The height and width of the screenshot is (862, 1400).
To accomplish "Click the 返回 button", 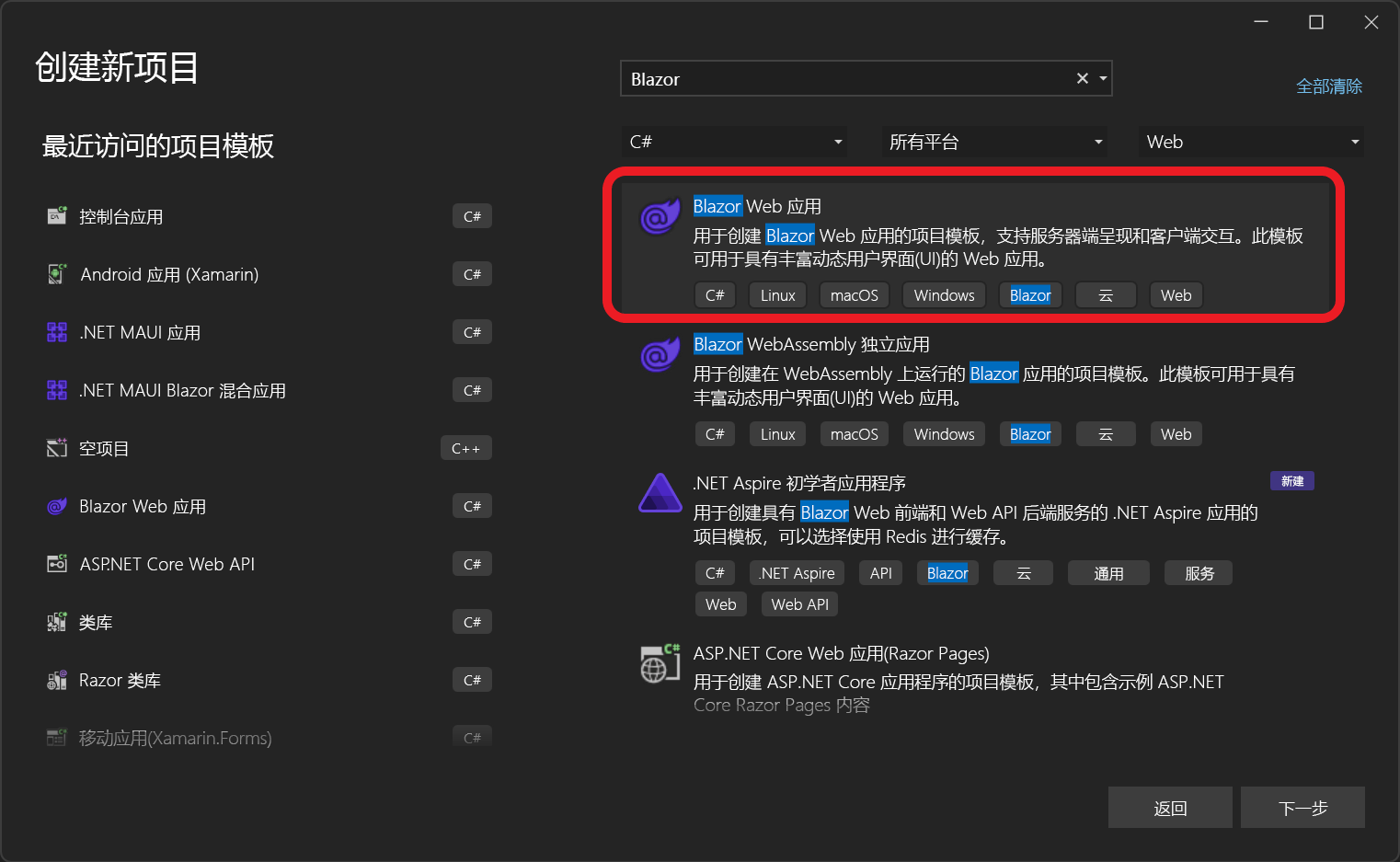I will coord(1170,808).
